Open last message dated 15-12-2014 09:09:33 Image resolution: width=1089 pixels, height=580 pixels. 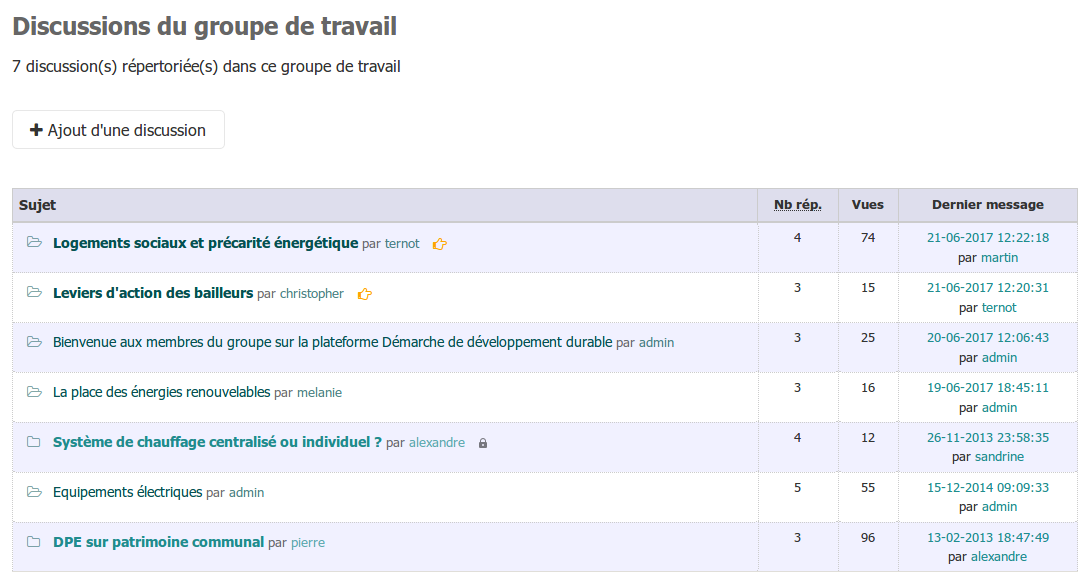pos(988,488)
